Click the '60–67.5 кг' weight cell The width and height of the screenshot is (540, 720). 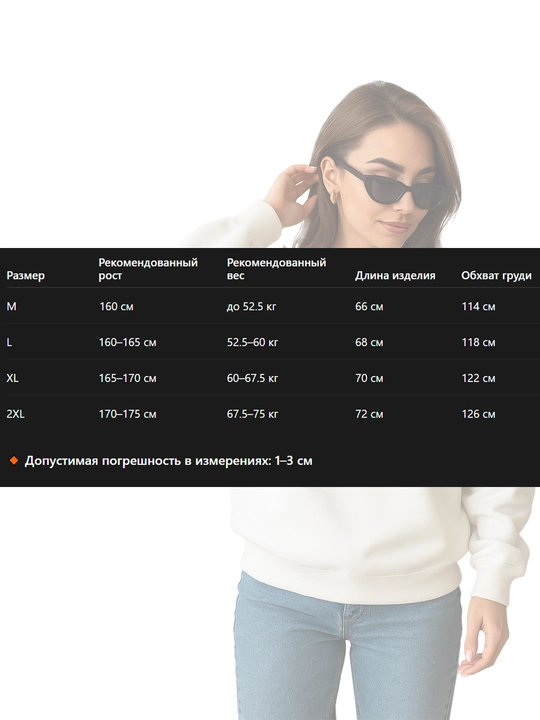coord(253,378)
